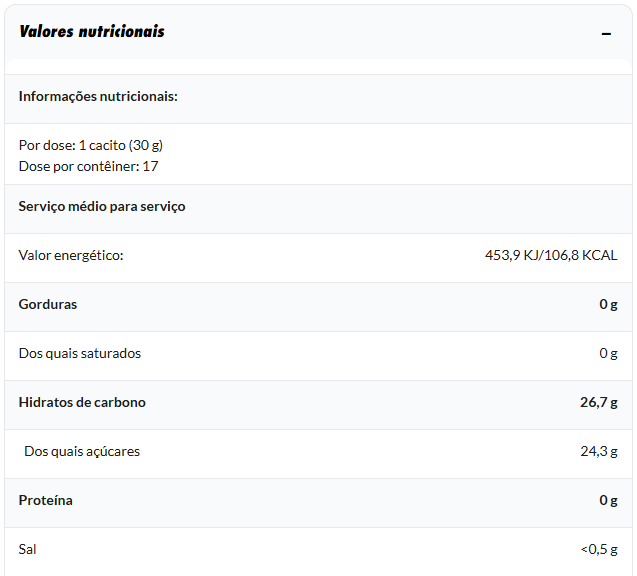Click the 453,9 KJ/106,8 KCAL value
Screen dimensions: 637x576
pos(551,255)
